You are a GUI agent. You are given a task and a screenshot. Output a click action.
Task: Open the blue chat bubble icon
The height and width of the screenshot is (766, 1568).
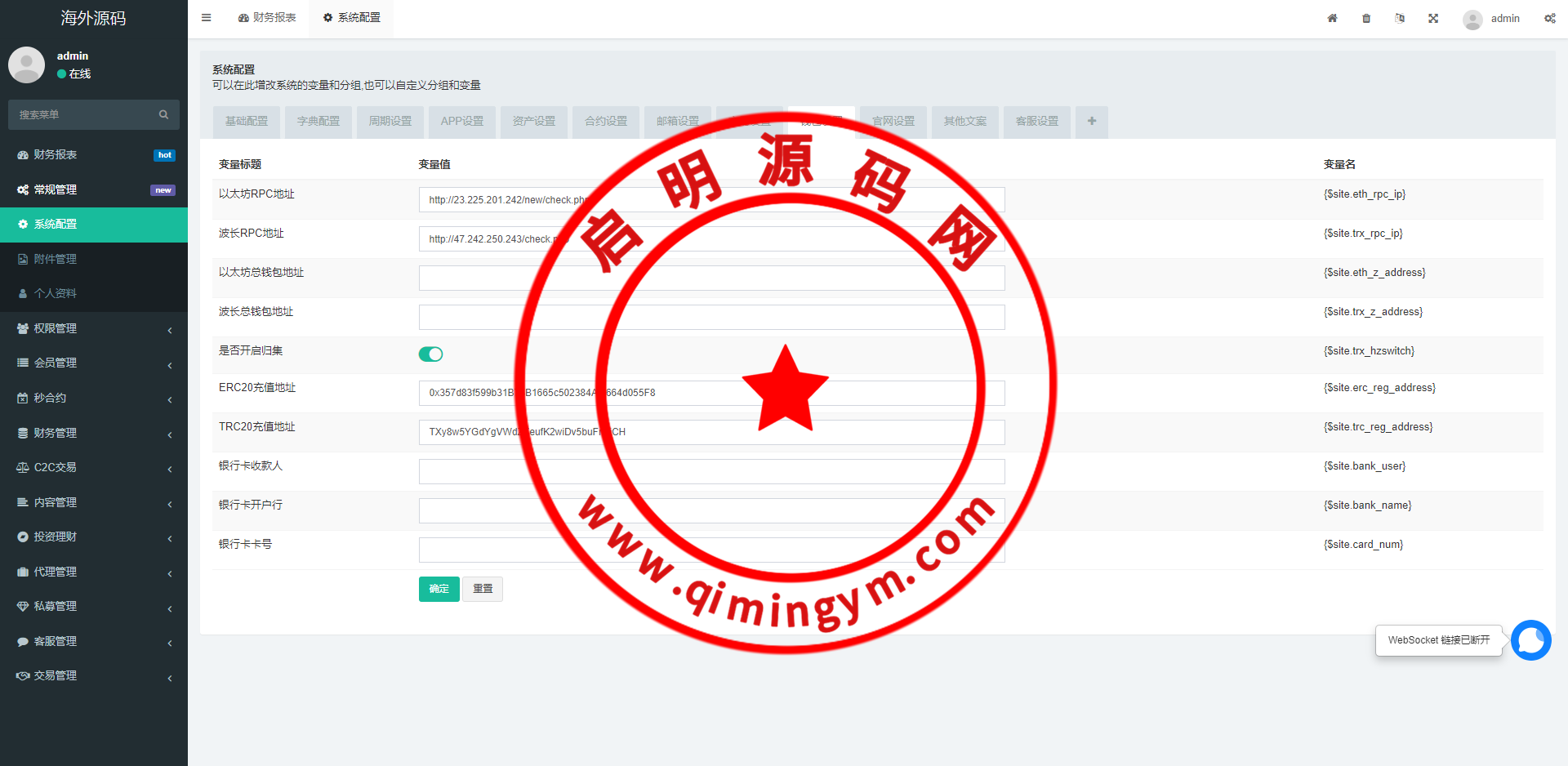1530,640
